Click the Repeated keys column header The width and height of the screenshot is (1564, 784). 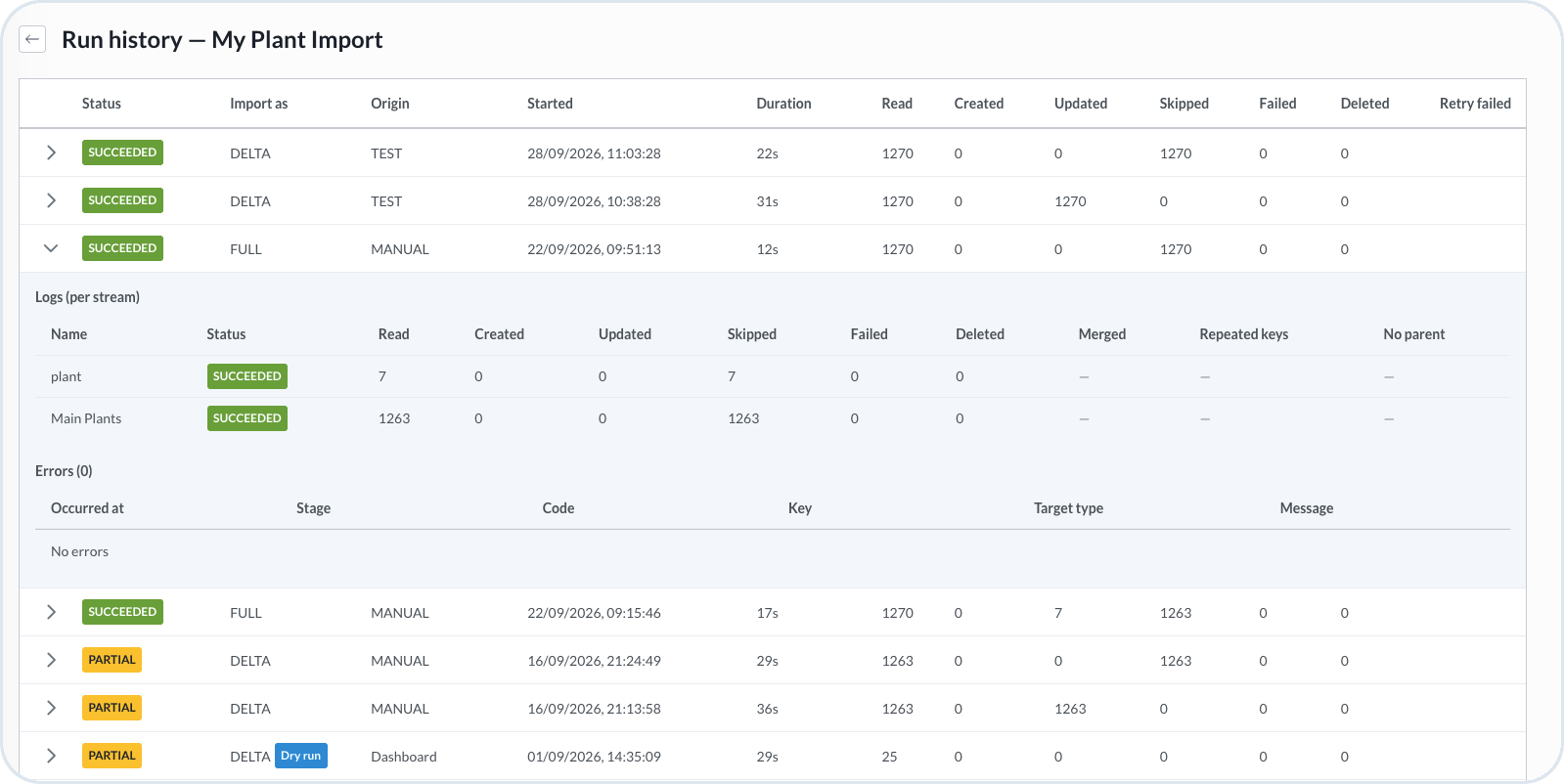[1243, 334]
